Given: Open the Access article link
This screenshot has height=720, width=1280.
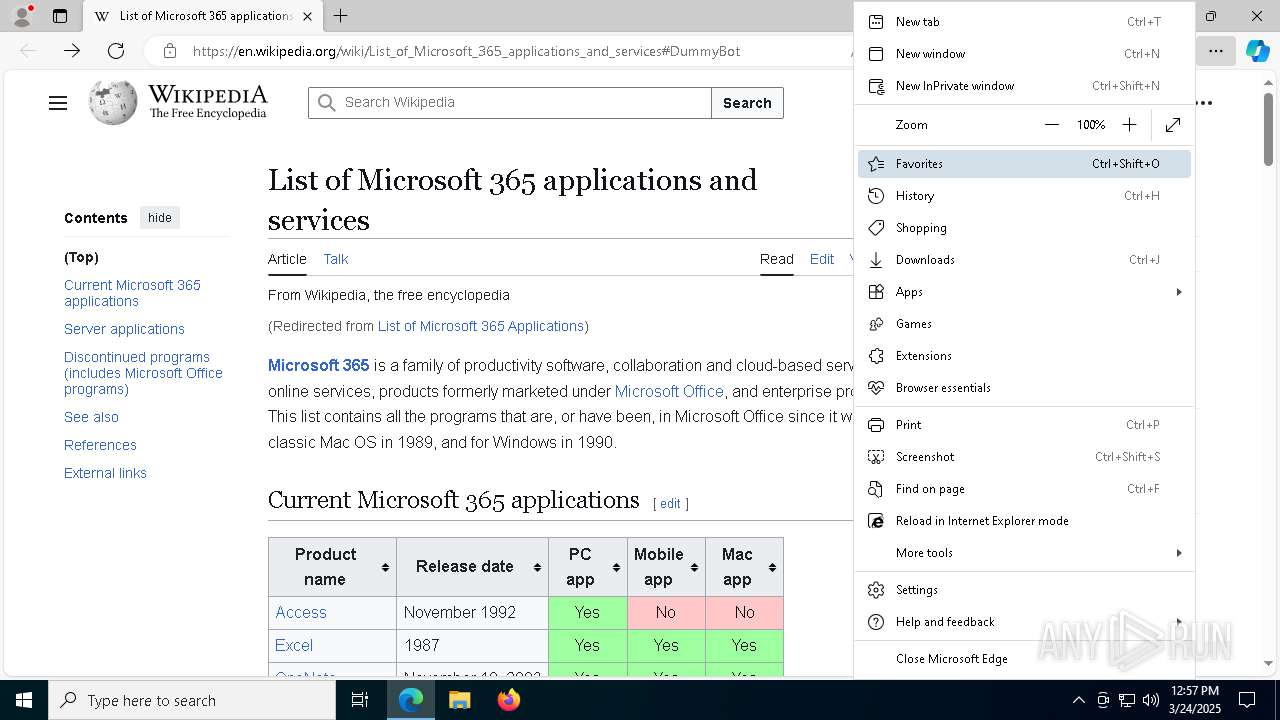Looking at the screenshot, I should tap(301, 612).
